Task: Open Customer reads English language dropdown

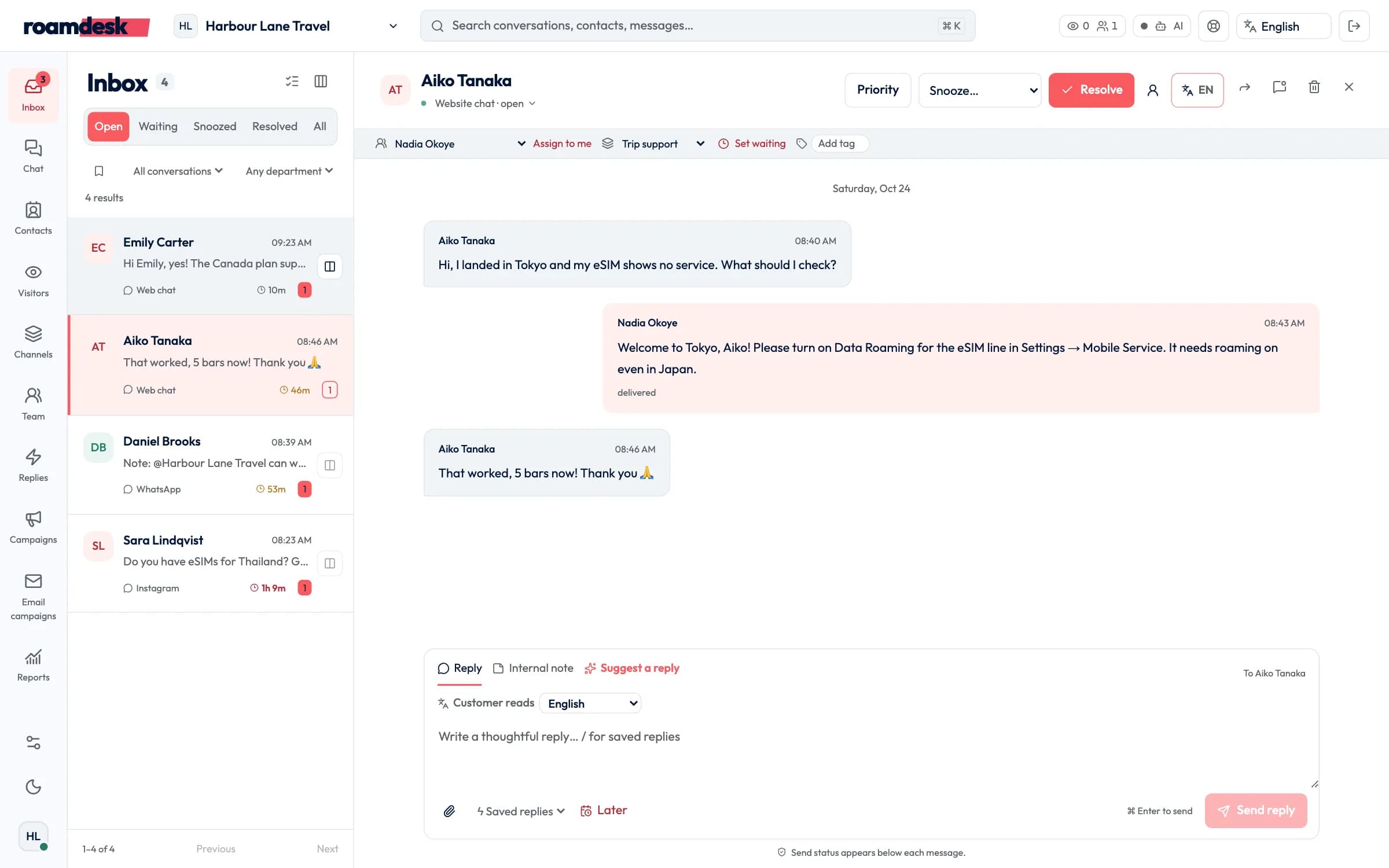Action: pyautogui.click(x=590, y=704)
